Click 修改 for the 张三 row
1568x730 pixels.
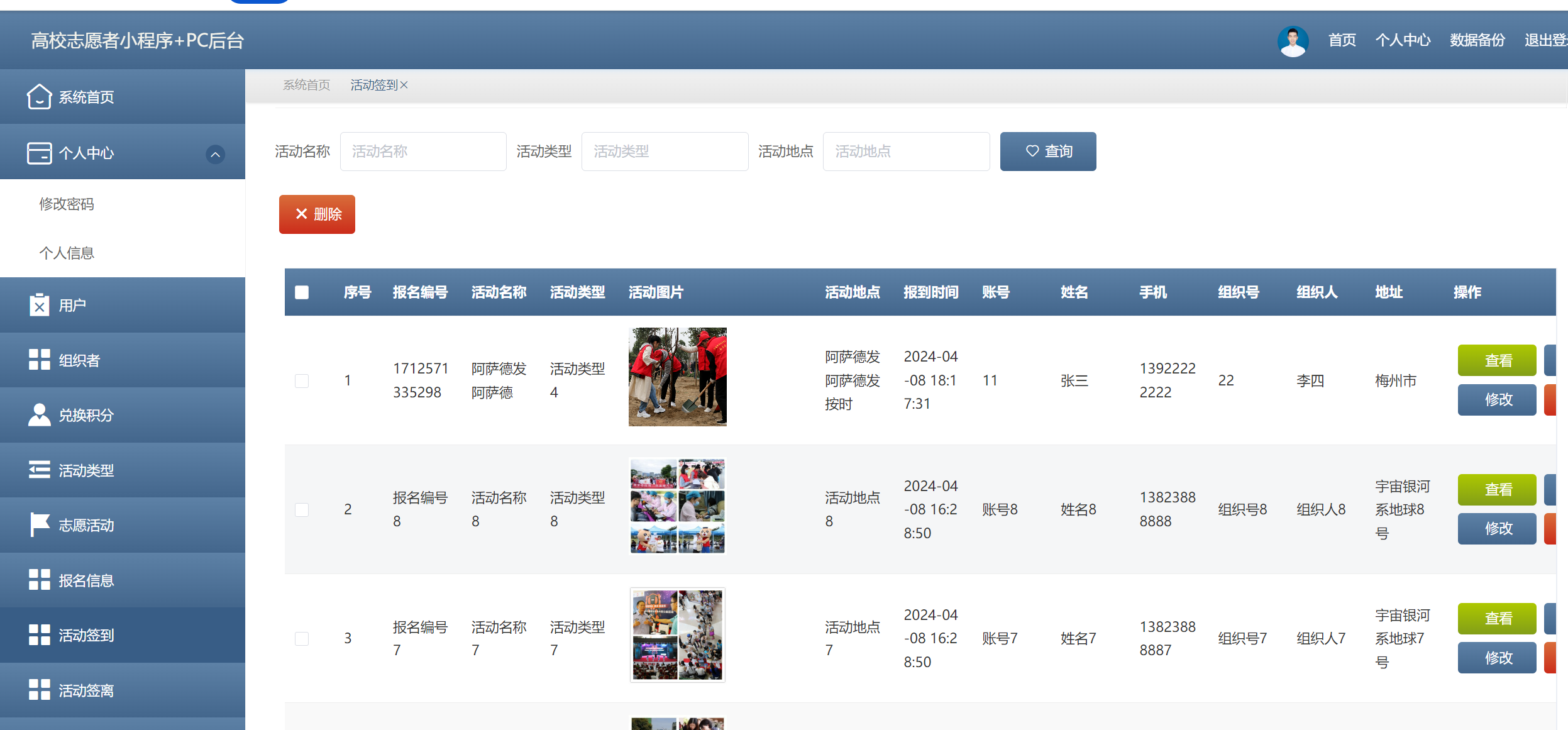pyautogui.click(x=1497, y=400)
